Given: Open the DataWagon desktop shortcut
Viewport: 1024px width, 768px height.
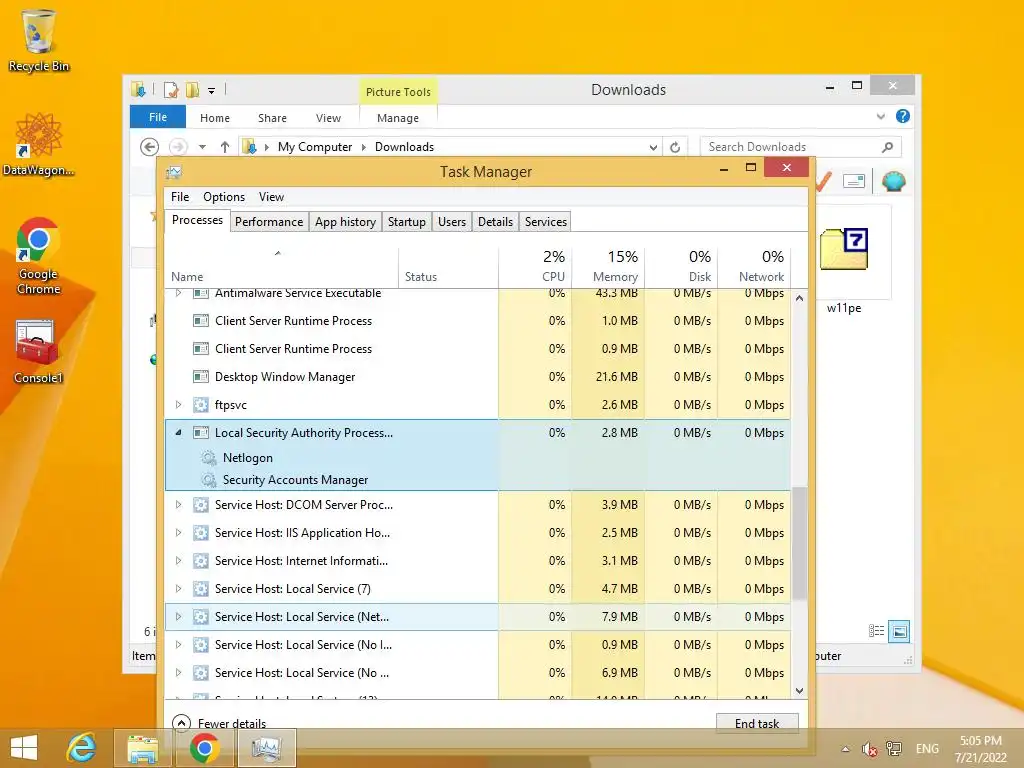Looking at the screenshot, I should click(39, 144).
